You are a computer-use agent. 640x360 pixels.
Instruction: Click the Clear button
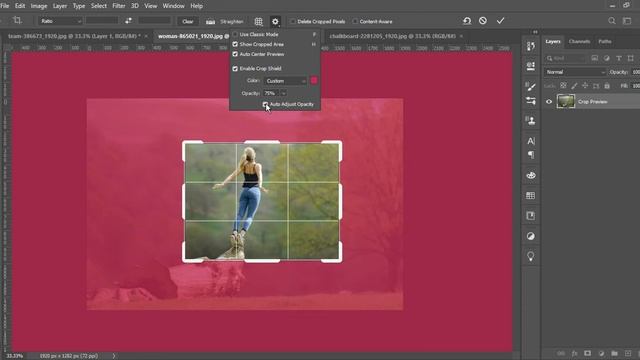point(188,21)
